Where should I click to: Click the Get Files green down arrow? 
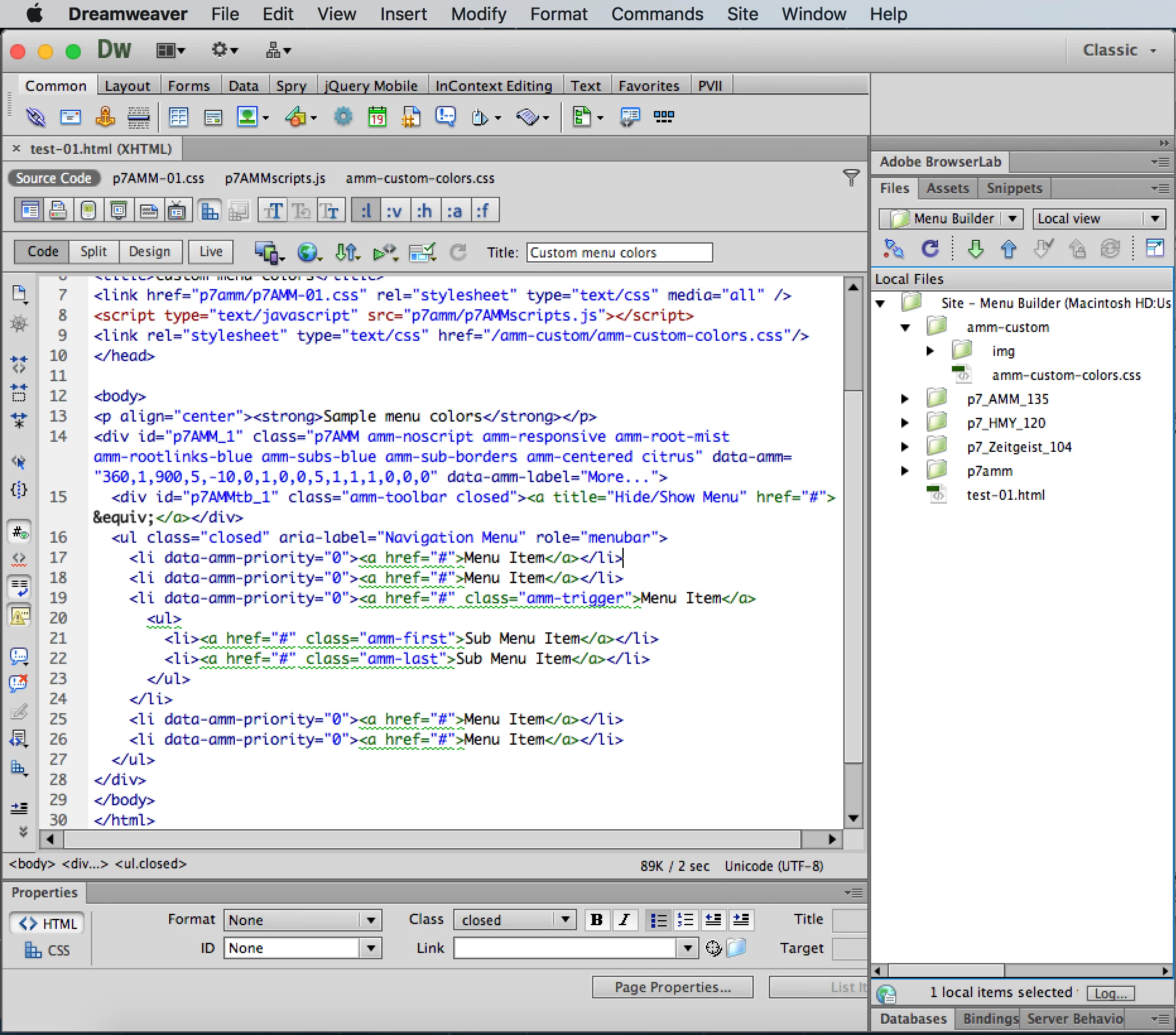pyautogui.click(x=975, y=249)
